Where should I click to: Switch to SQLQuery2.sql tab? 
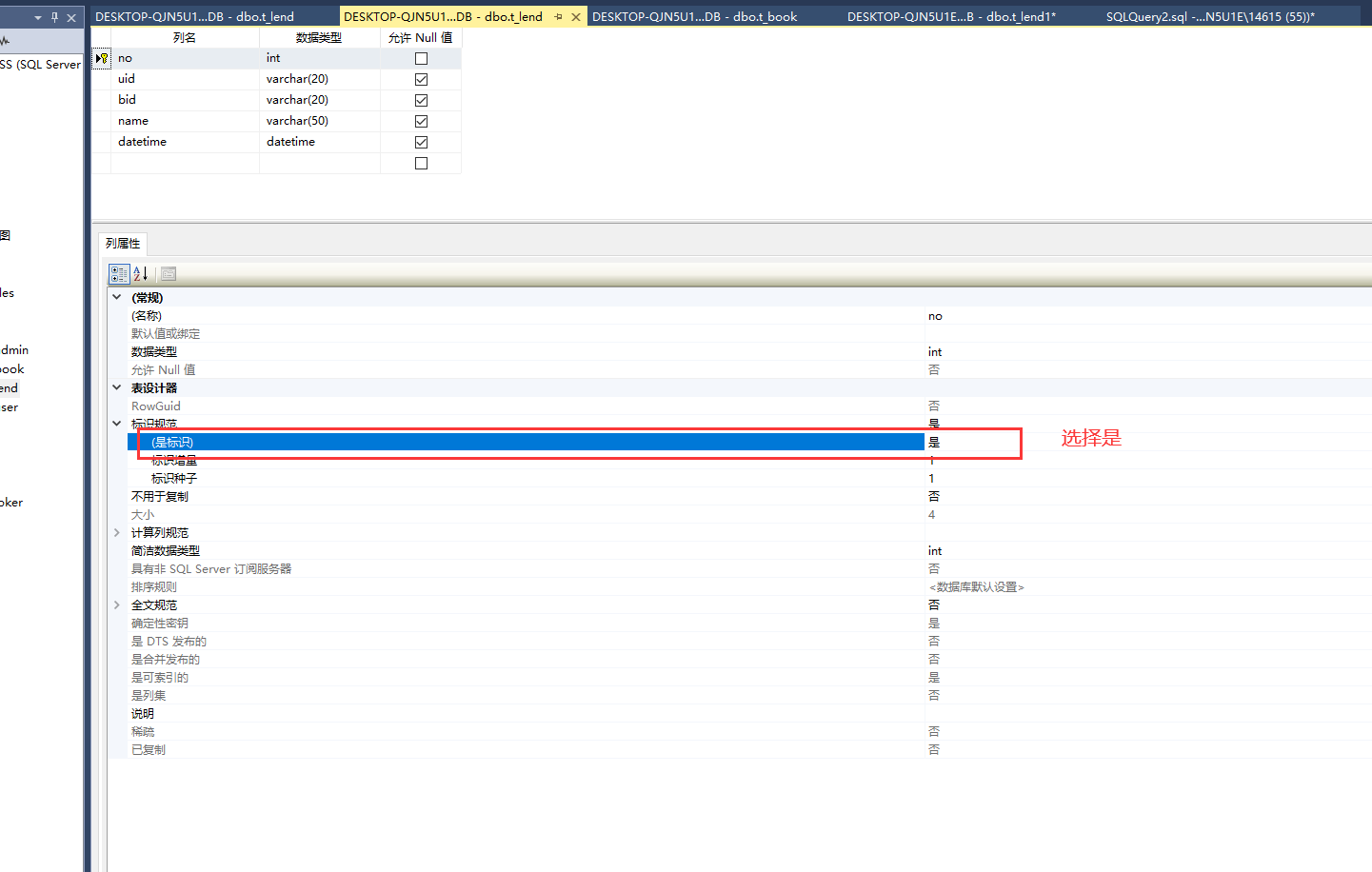pos(1210,17)
